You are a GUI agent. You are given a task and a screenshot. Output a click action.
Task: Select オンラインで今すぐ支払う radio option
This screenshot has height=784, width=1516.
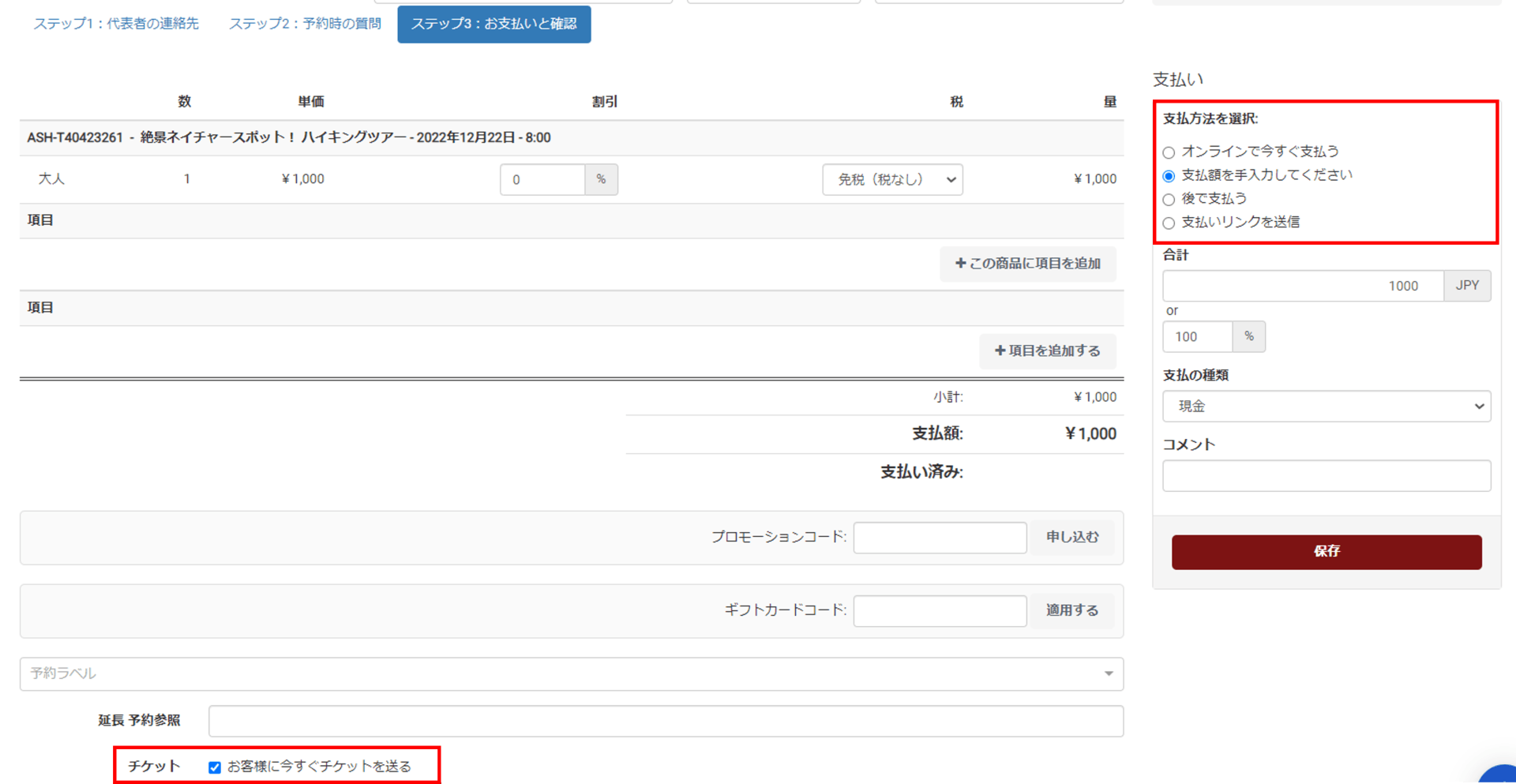pos(1169,152)
